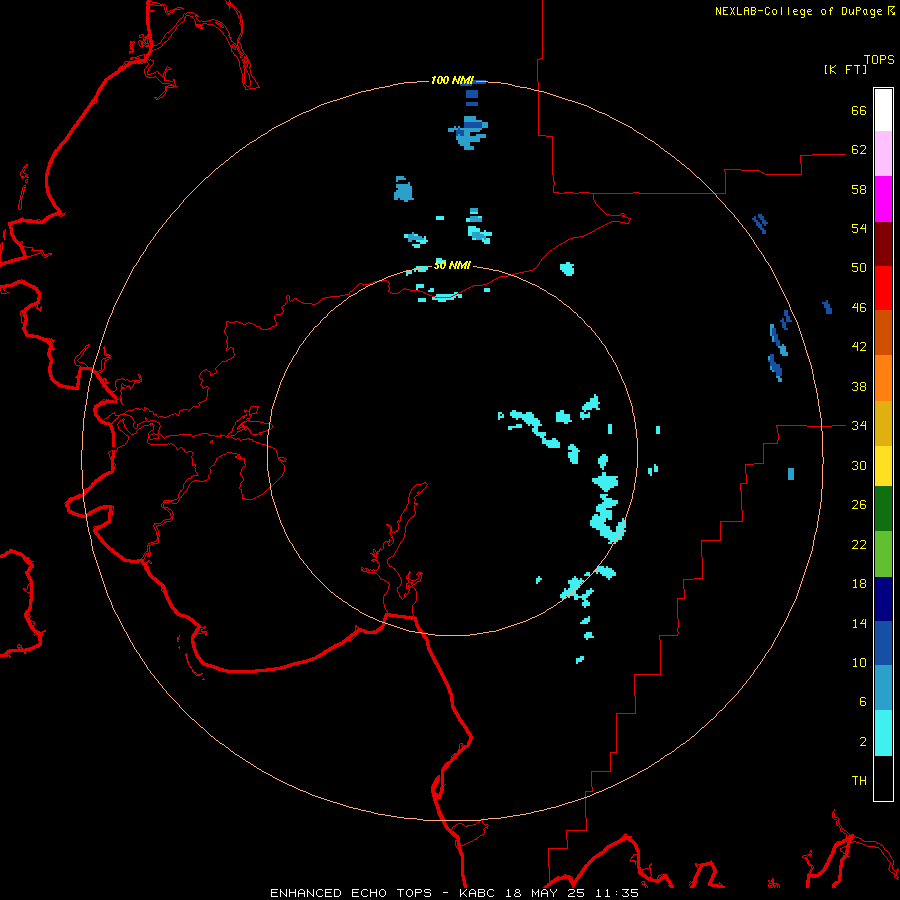Click the "54" legend value
Viewport: 900px width, 900px height.
(859, 228)
